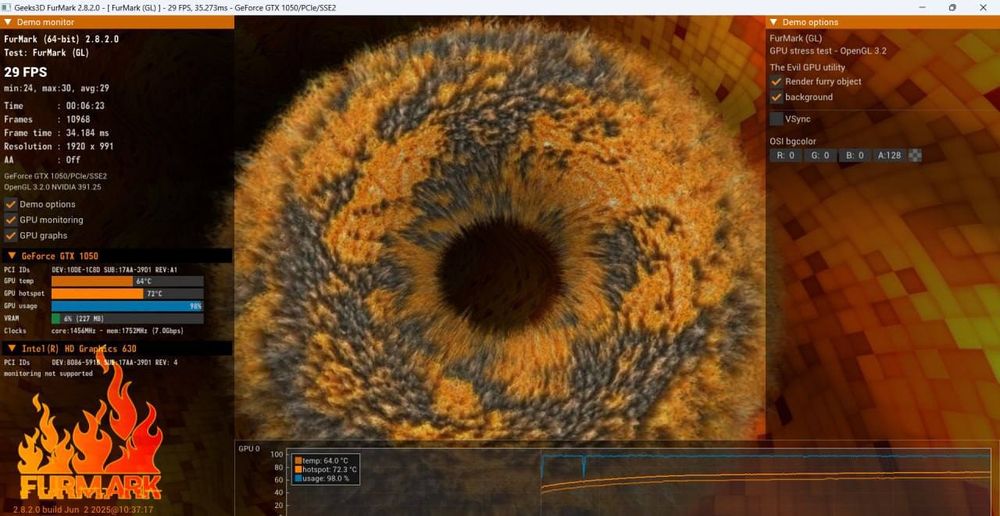Restore down the FurMark window
This screenshot has width=1000, height=516.
point(952,8)
